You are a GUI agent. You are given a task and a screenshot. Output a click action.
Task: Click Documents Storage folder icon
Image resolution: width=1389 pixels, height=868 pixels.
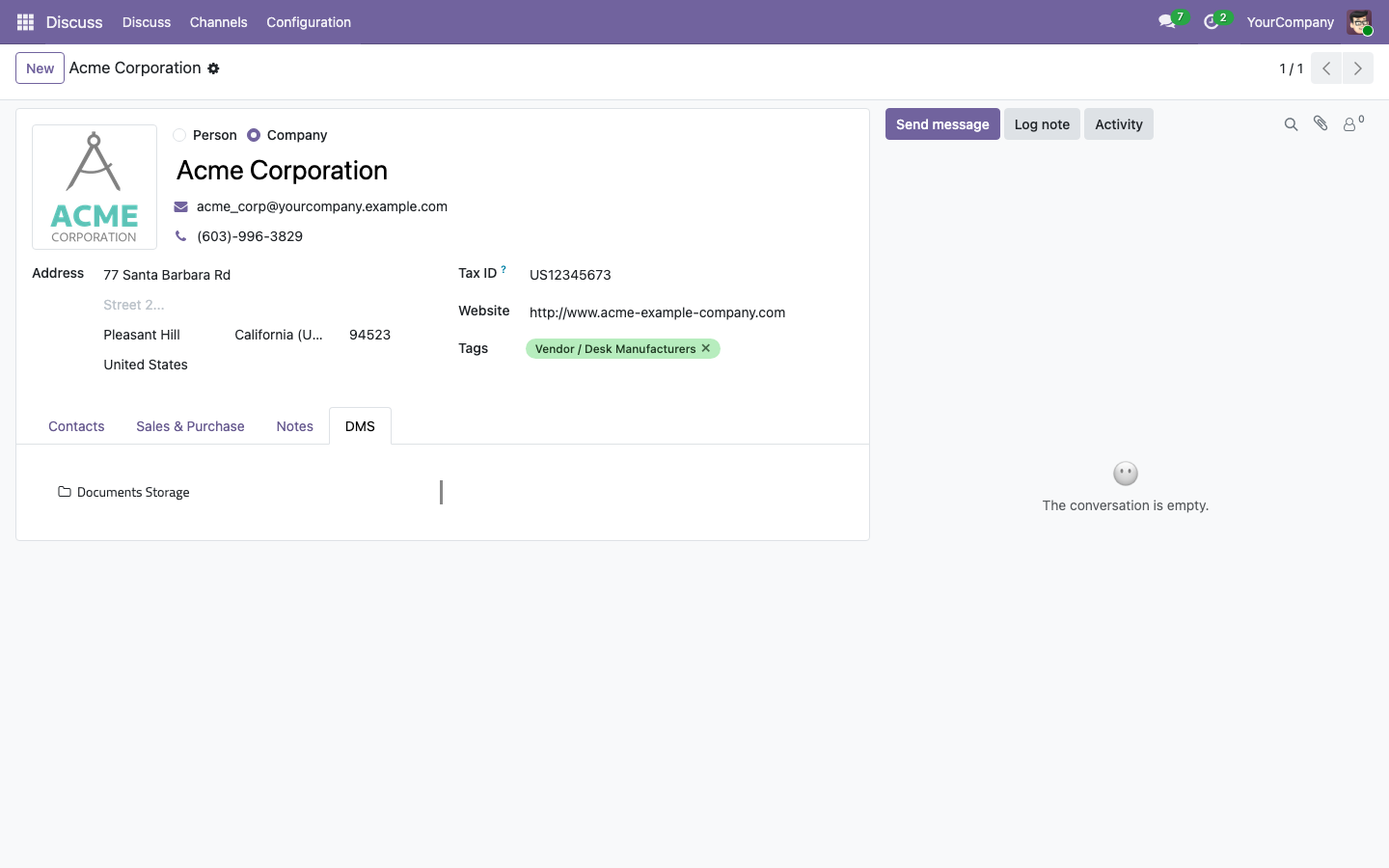pyautogui.click(x=65, y=492)
